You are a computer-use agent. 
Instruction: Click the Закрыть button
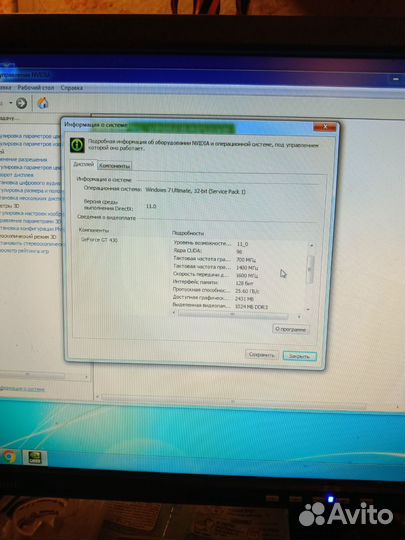(x=299, y=356)
